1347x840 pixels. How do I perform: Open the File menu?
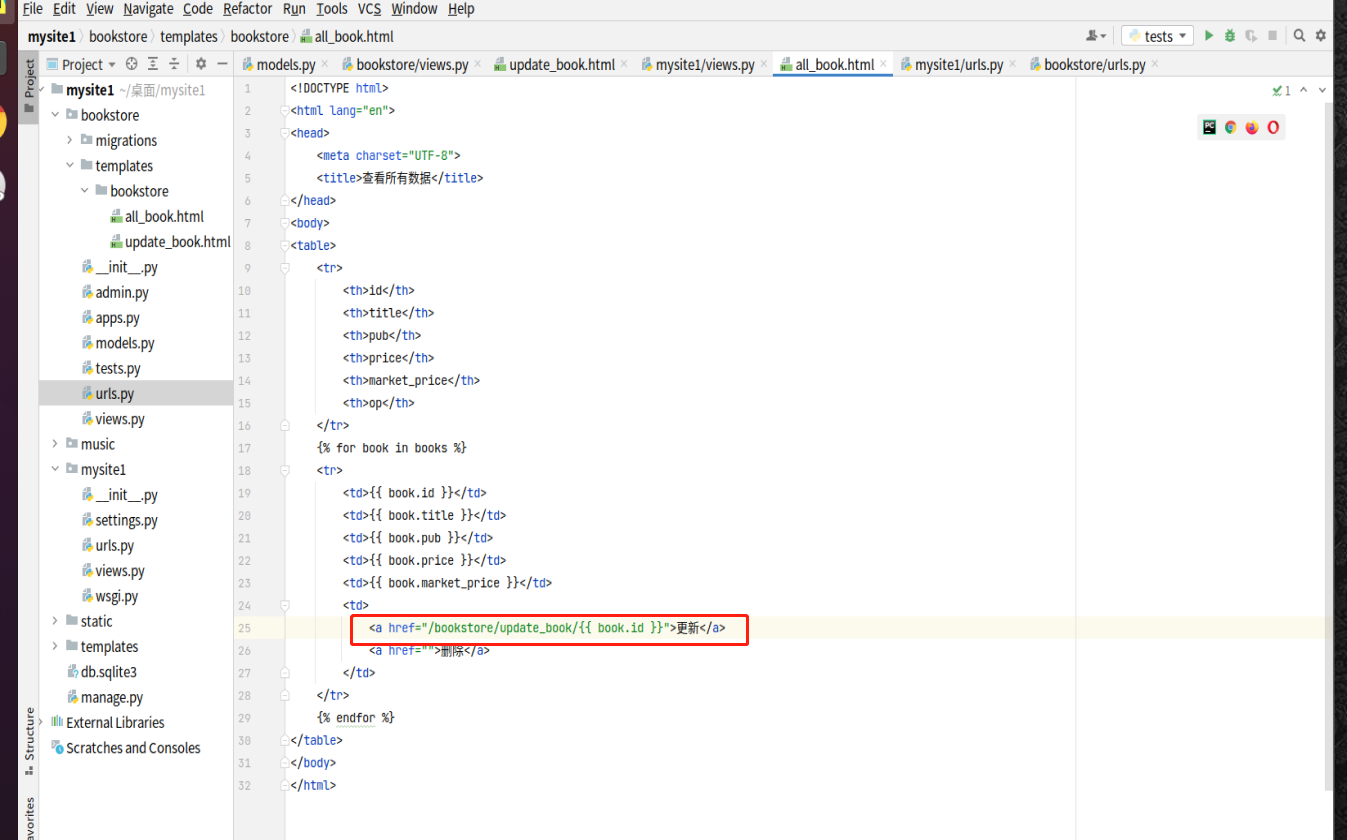pos(32,9)
